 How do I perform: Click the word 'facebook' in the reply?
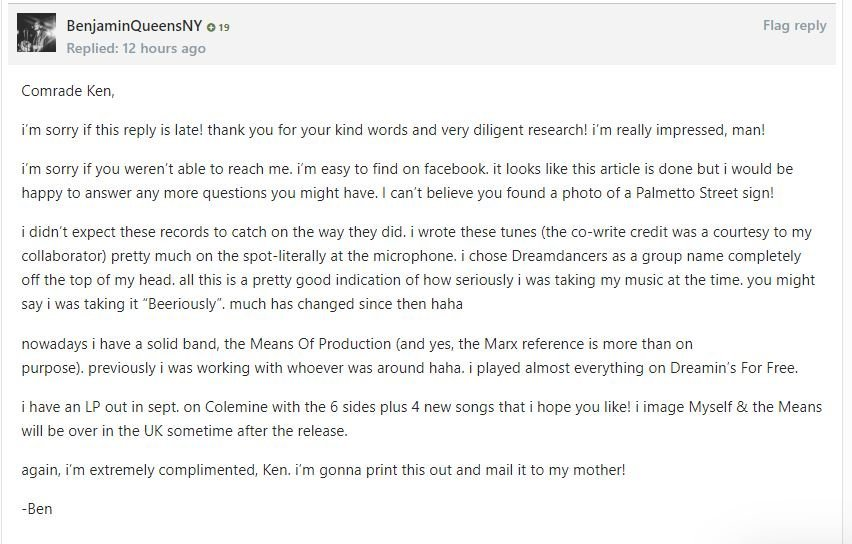(455, 169)
